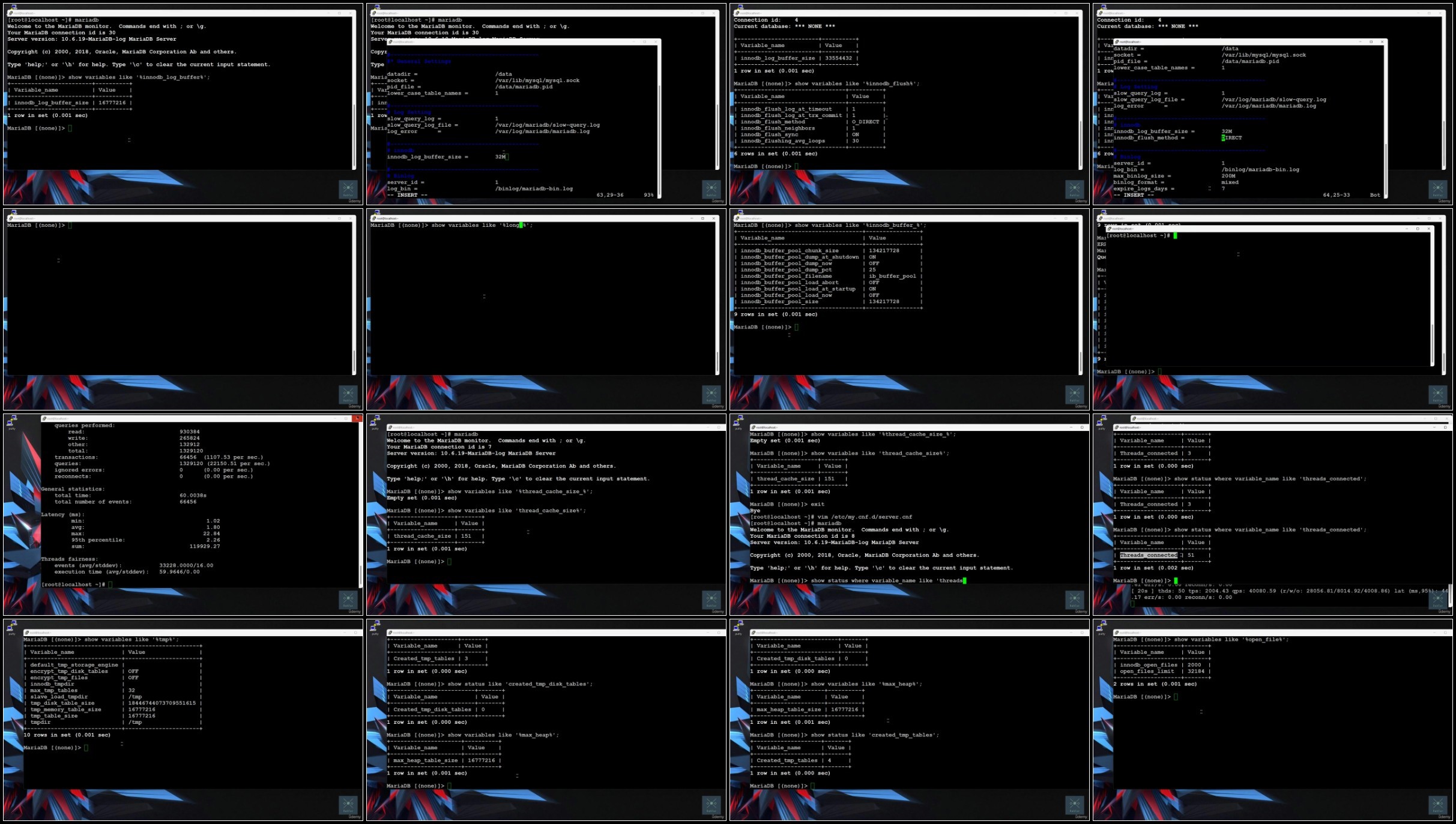Click the '10 rows in set' line
The height and width of the screenshot is (824, 1456).
(67, 735)
